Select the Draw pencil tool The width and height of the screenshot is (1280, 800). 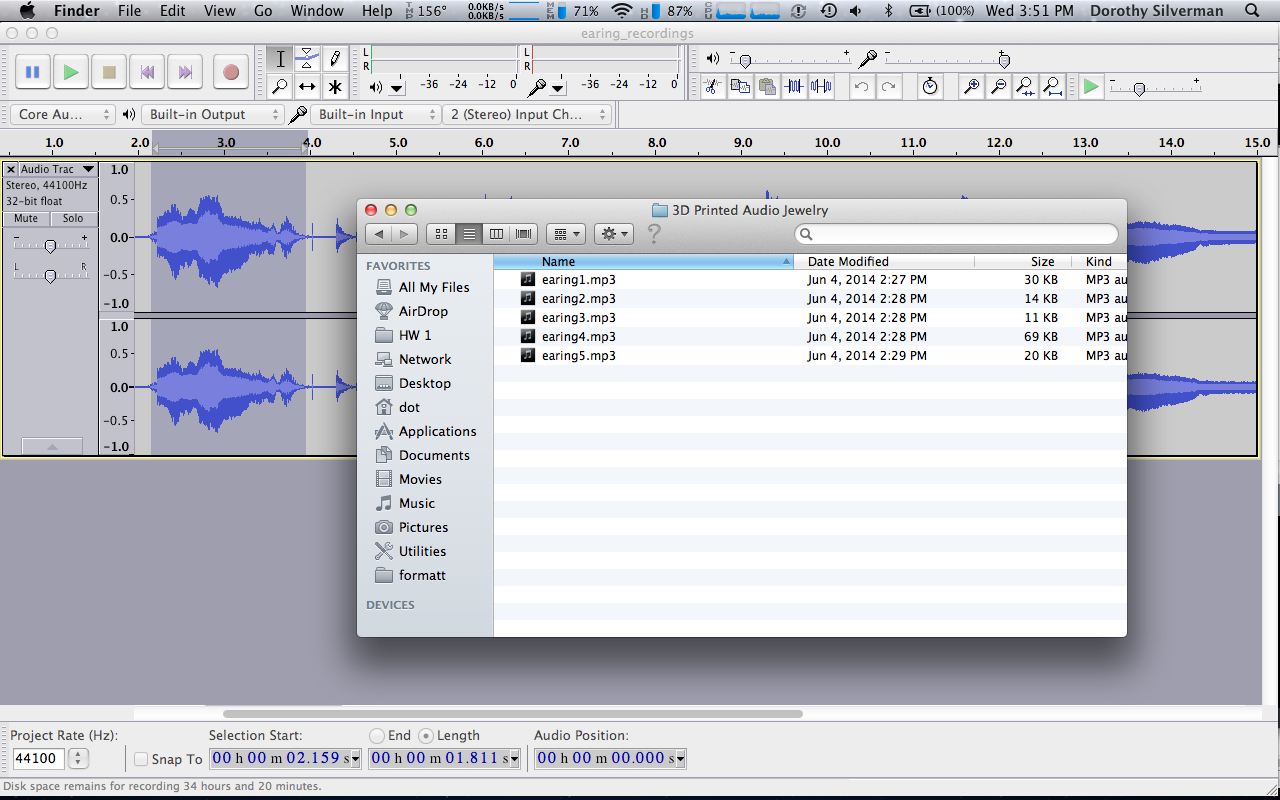point(335,59)
